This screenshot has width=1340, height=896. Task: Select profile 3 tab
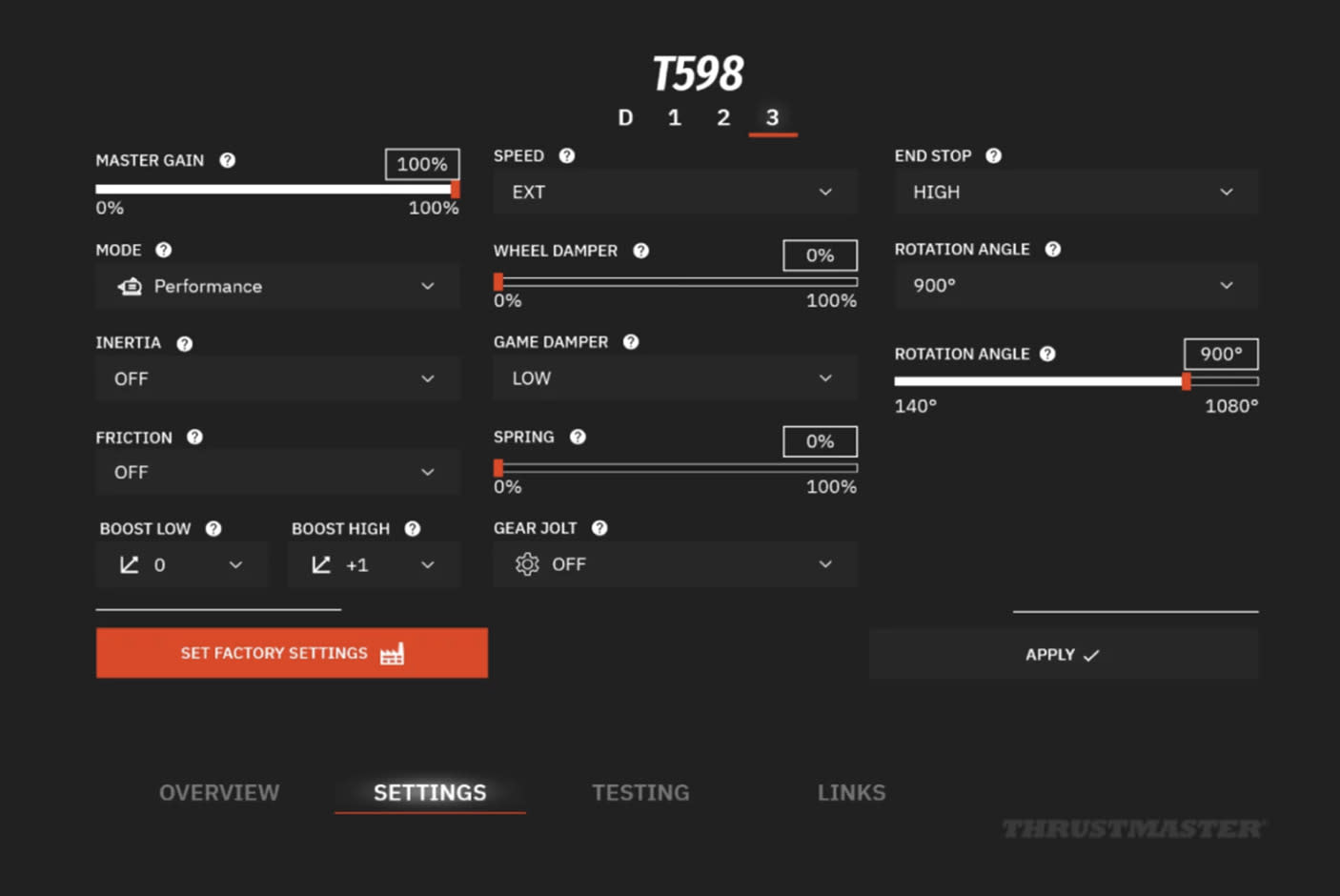pyautogui.click(x=773, y=117)
